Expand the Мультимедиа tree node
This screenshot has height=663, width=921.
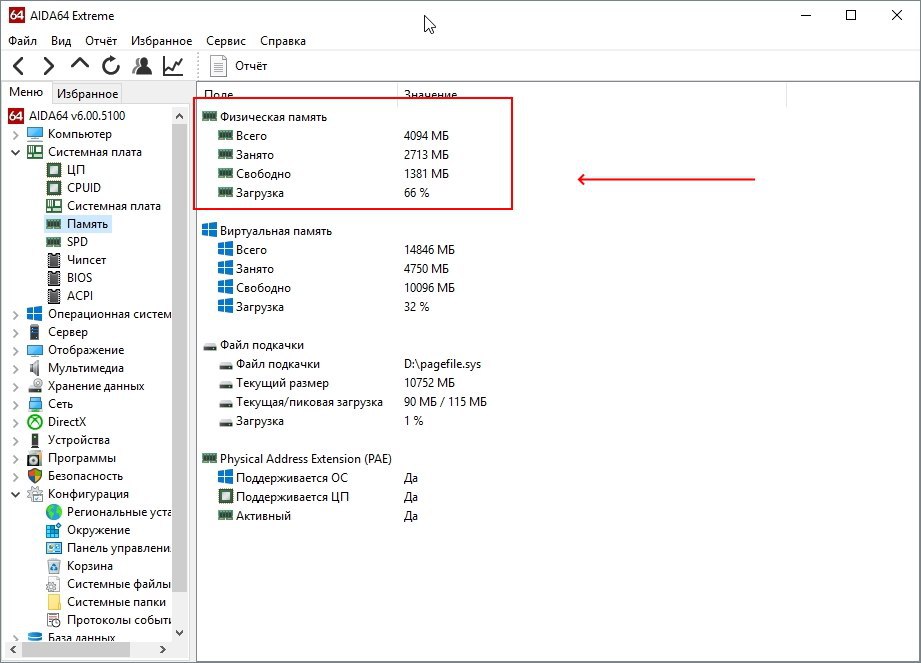pyautogui.click(x=15, y=369)
